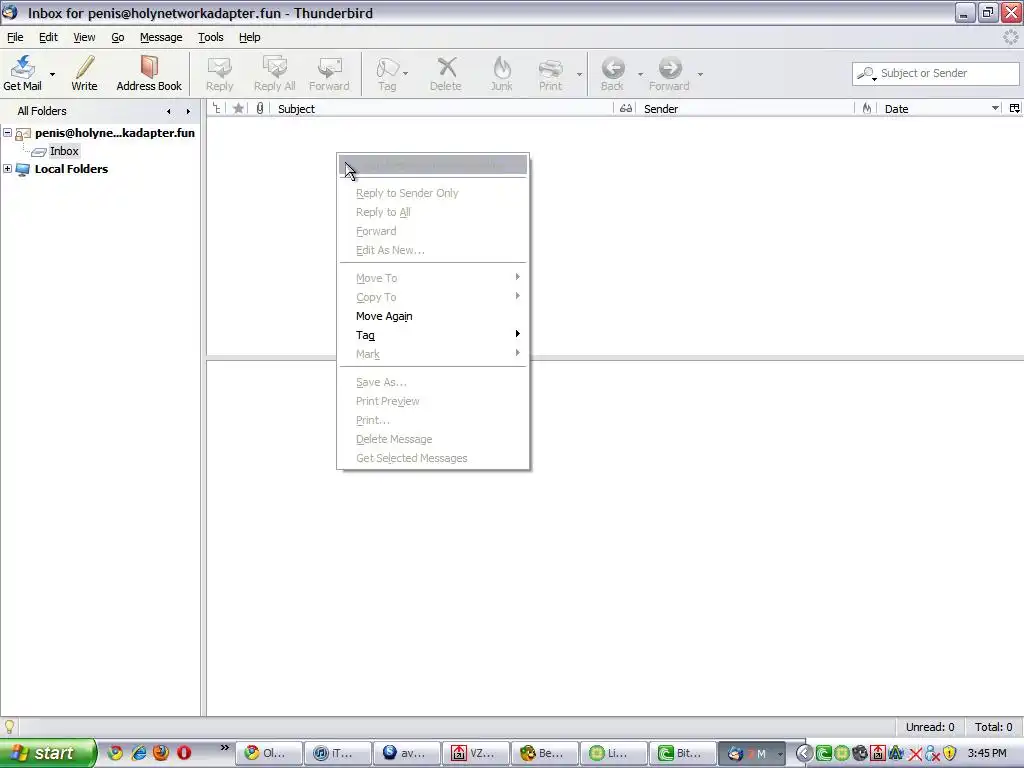Open the Back history dropdown arrow
Viewport: 1024px width, 768px height.
click(x=640, y=74)
